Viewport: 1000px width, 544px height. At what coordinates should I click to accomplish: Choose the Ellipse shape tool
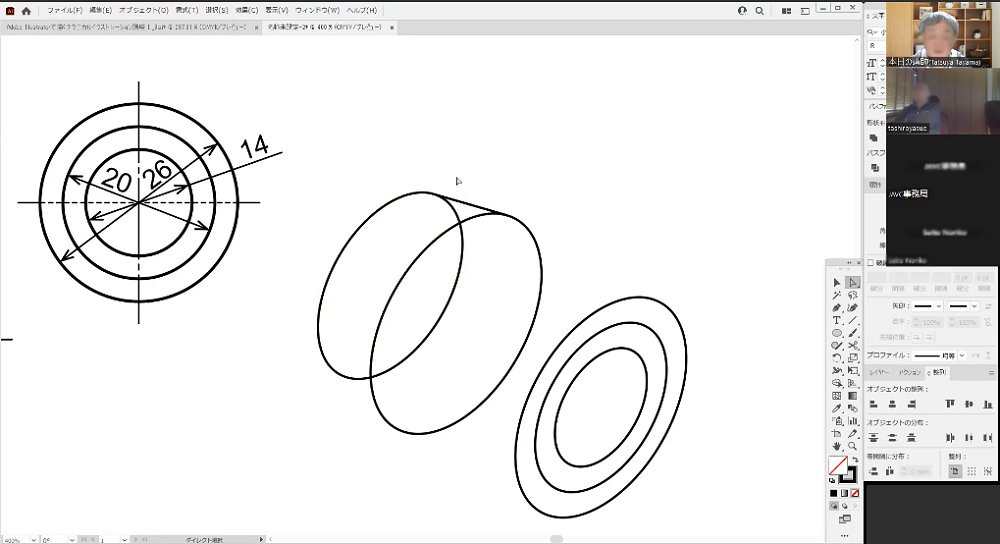pos(837,333)
